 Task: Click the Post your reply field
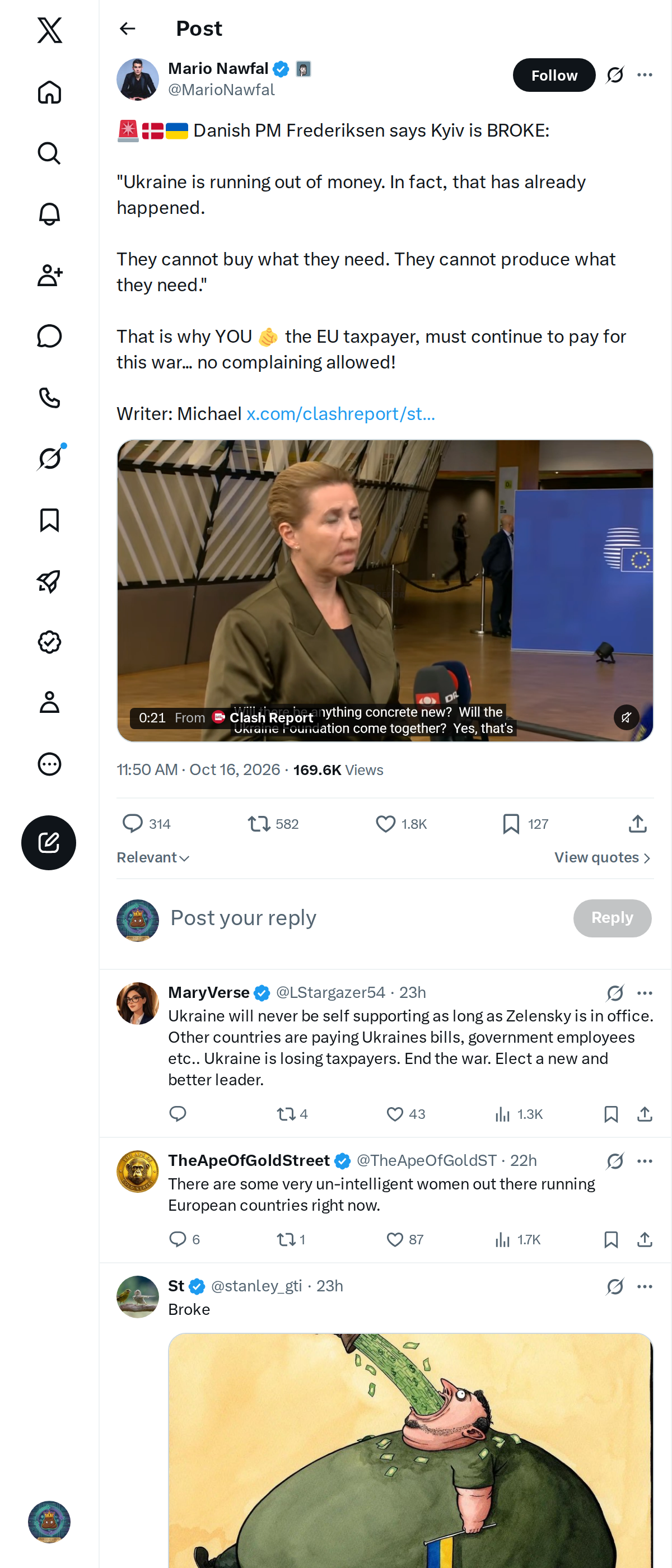(x=365, y=917)
